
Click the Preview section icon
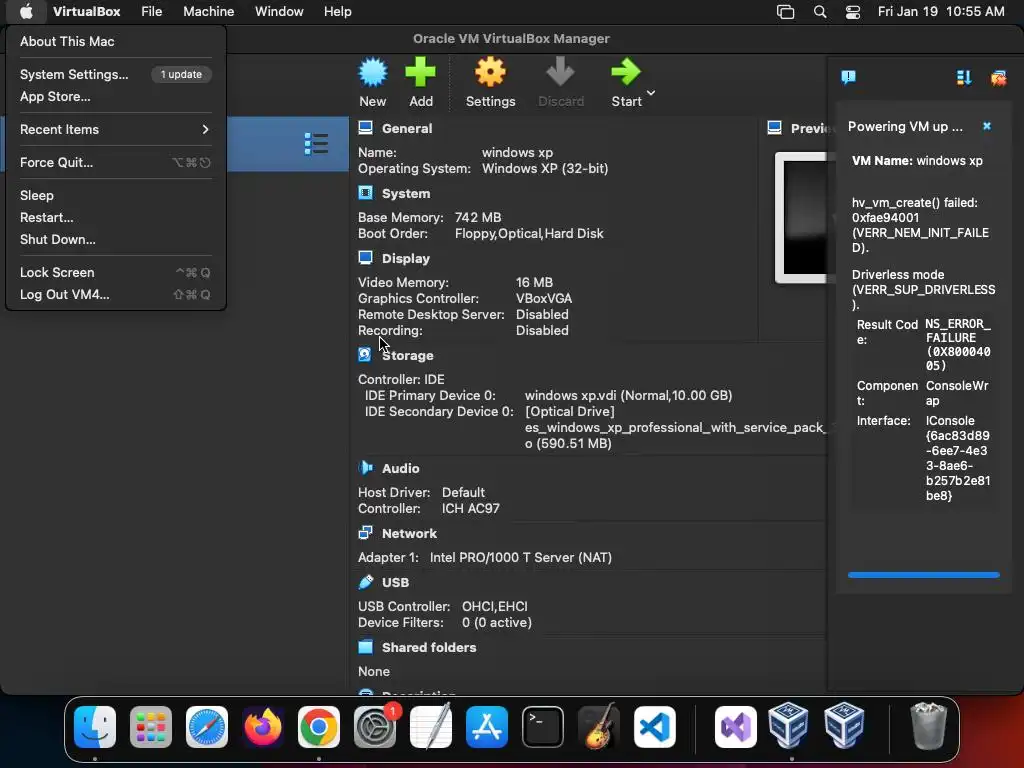(x=775, y=127)
